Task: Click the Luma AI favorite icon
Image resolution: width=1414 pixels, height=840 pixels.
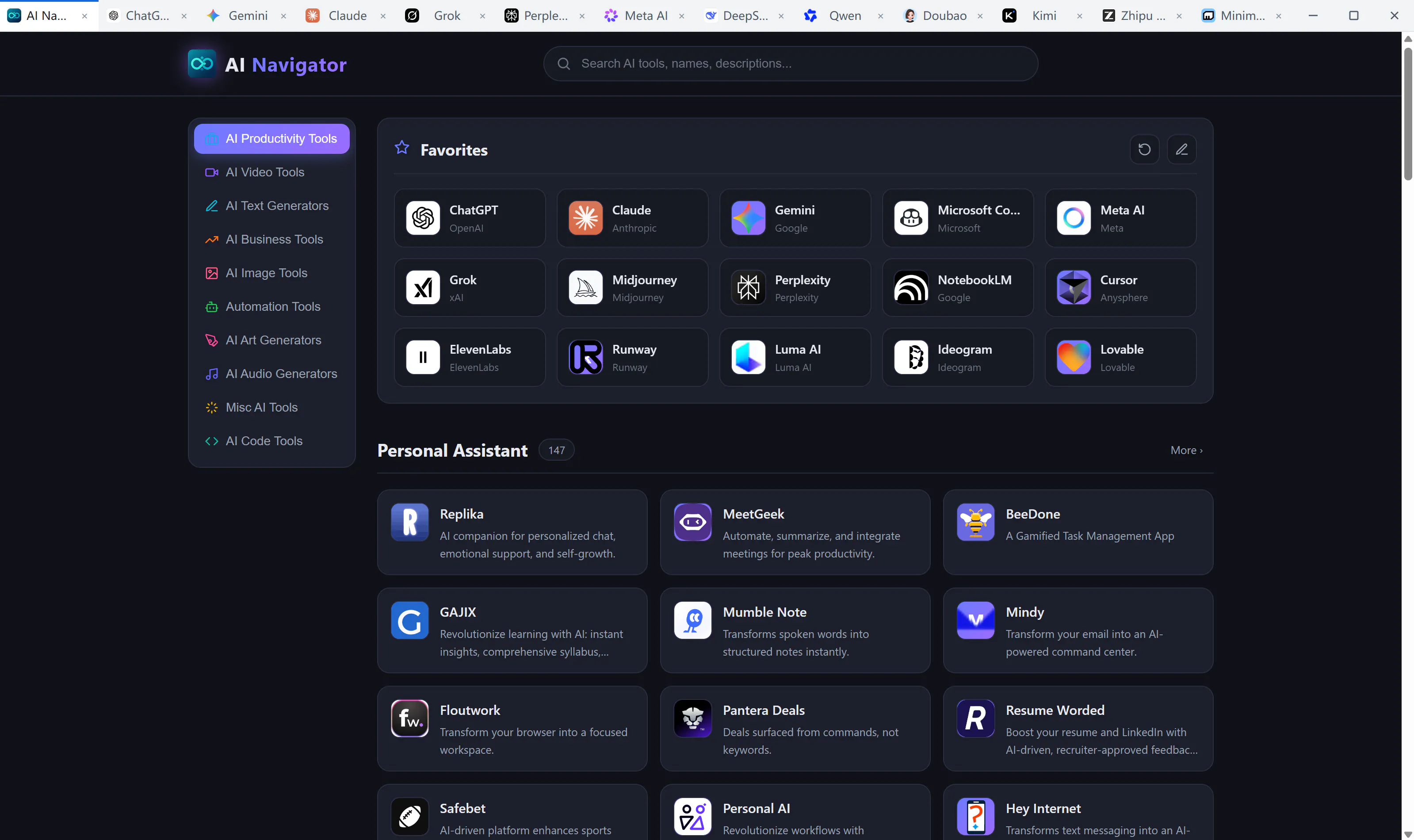Action: click(x=748, y=357)
